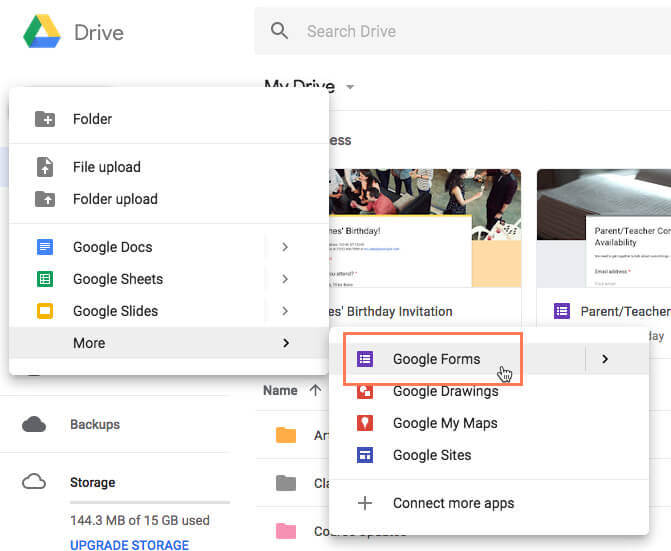Click the purple Google Forms icon
This screenshot has width=671, height=551.
(x=365, y=359)
